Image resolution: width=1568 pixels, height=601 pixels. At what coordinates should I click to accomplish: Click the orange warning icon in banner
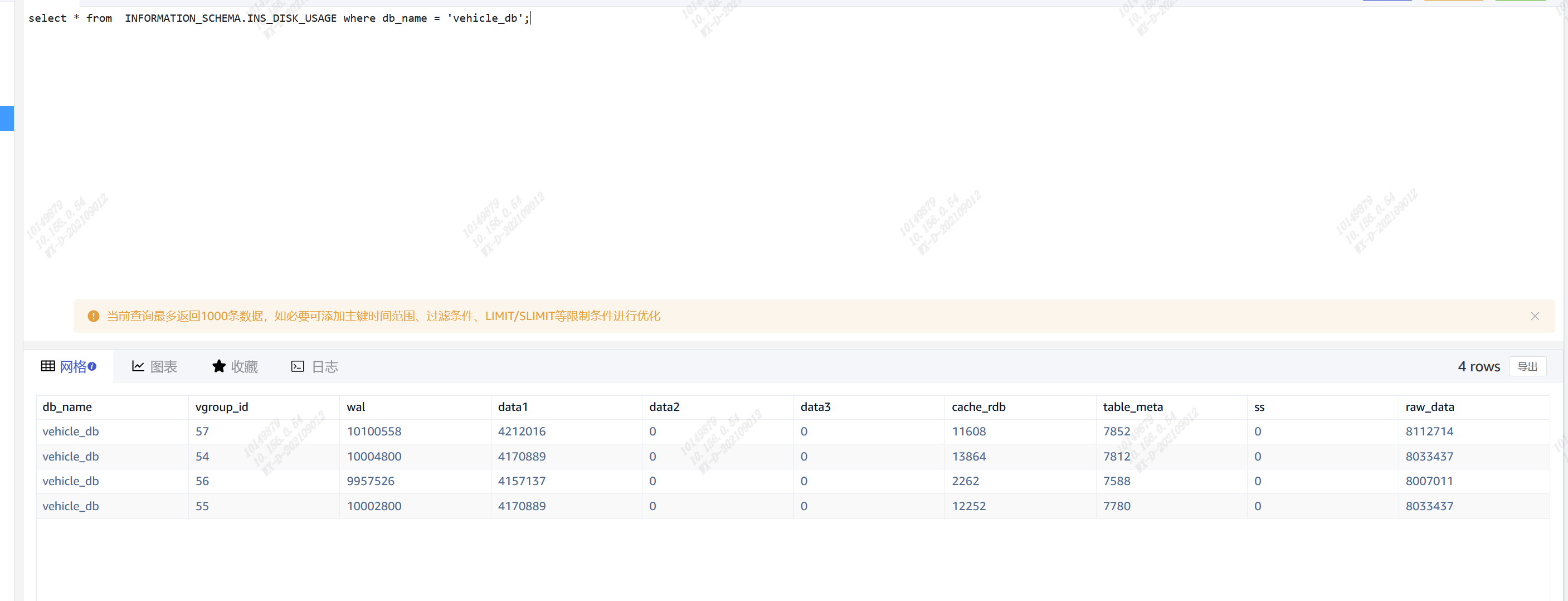tap(93, 316)
